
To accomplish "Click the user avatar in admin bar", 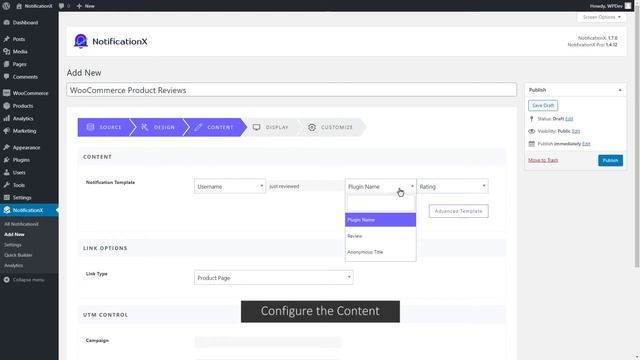I will tap(628, 6).
